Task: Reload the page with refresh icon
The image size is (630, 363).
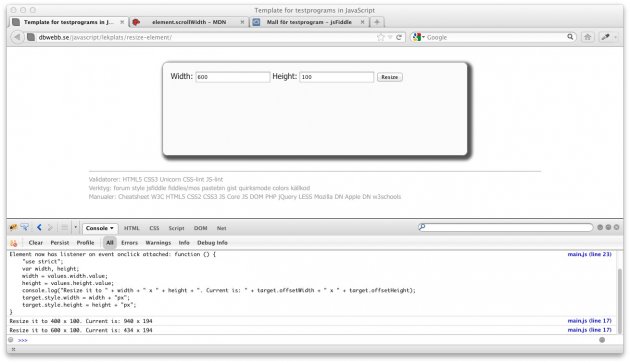Action: [x=399, y=37]
